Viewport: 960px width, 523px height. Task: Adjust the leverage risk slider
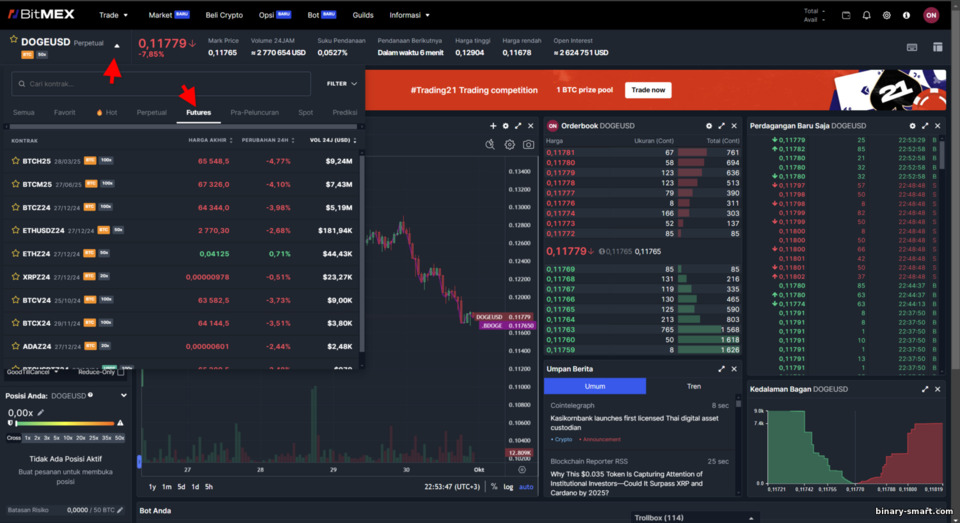point(66,423)
